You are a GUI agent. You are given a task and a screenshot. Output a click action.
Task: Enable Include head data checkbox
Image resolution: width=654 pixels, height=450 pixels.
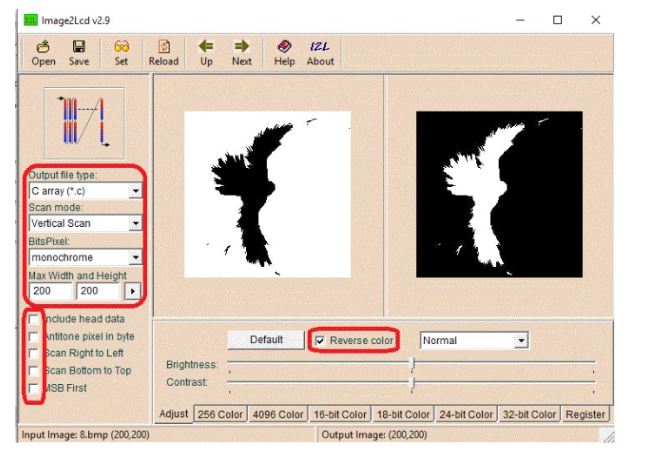pyautogui.click(x=33, y=319)
